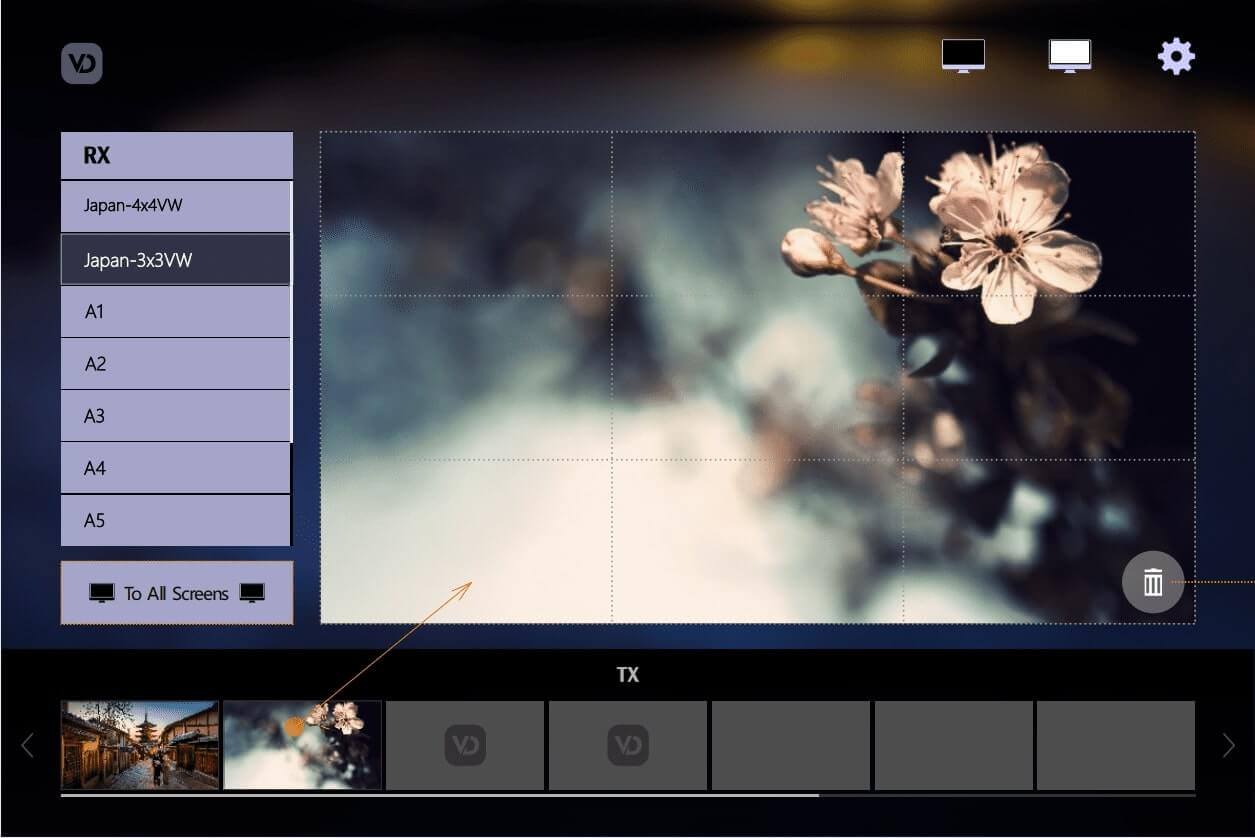
Task: Click the TX horizontal scrollbar
Action: click(440, 795)
